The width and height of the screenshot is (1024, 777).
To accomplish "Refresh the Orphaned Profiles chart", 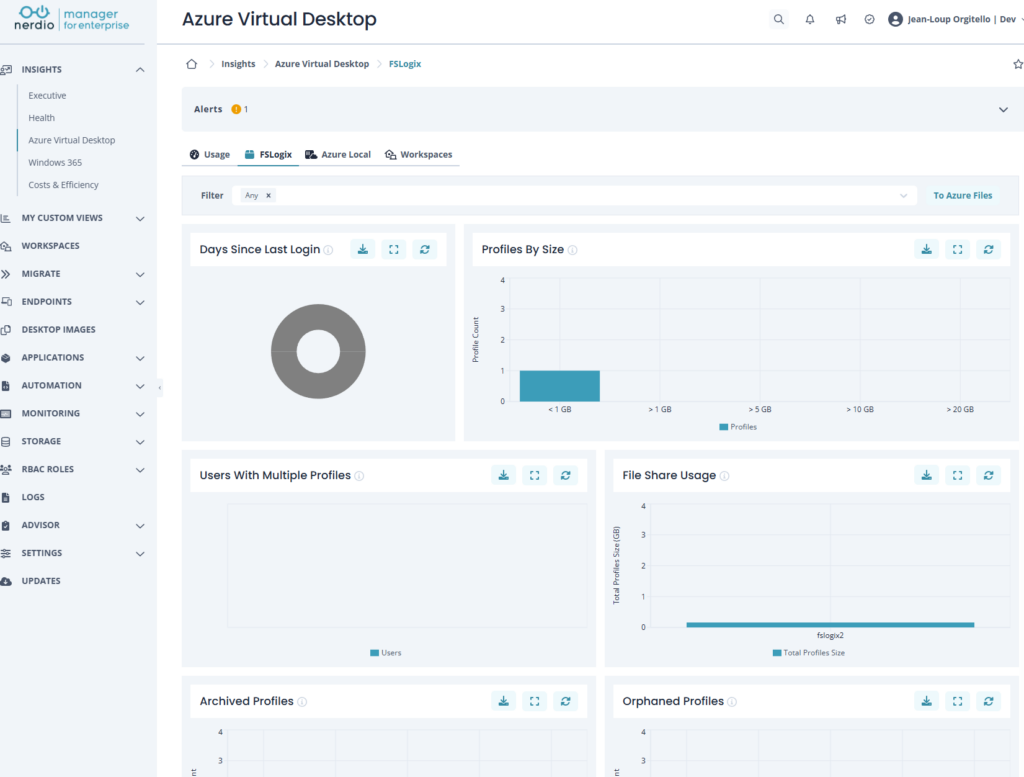I will [988, 701].
